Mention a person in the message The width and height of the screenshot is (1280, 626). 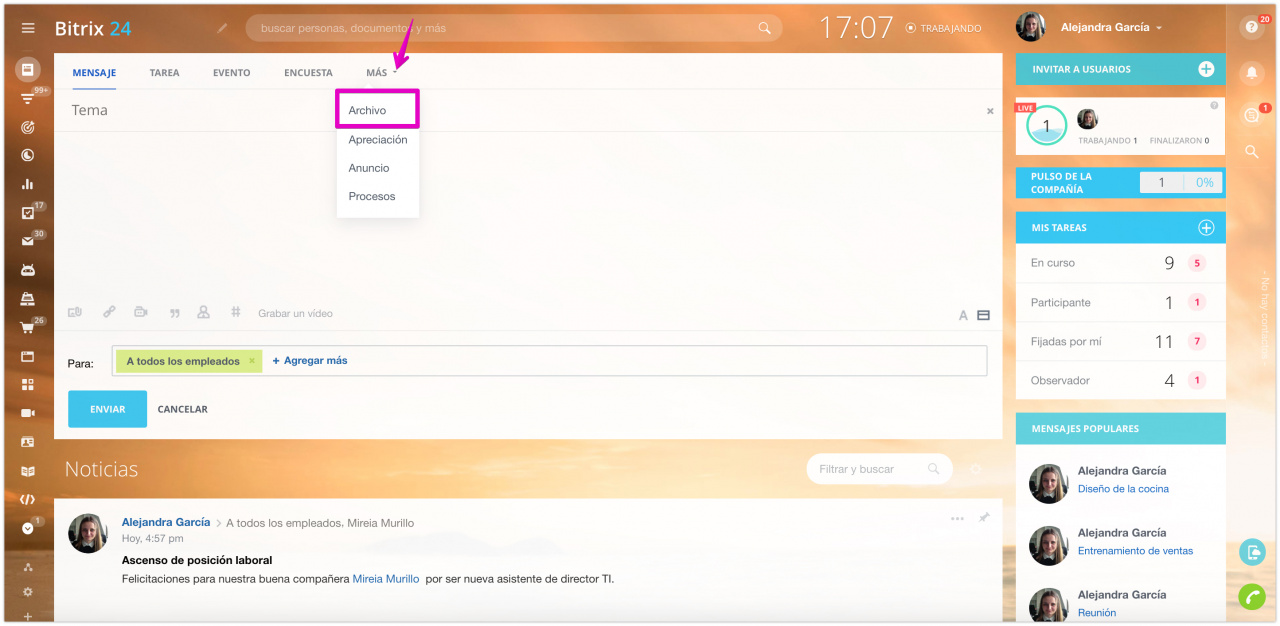[x=204, y=312]
